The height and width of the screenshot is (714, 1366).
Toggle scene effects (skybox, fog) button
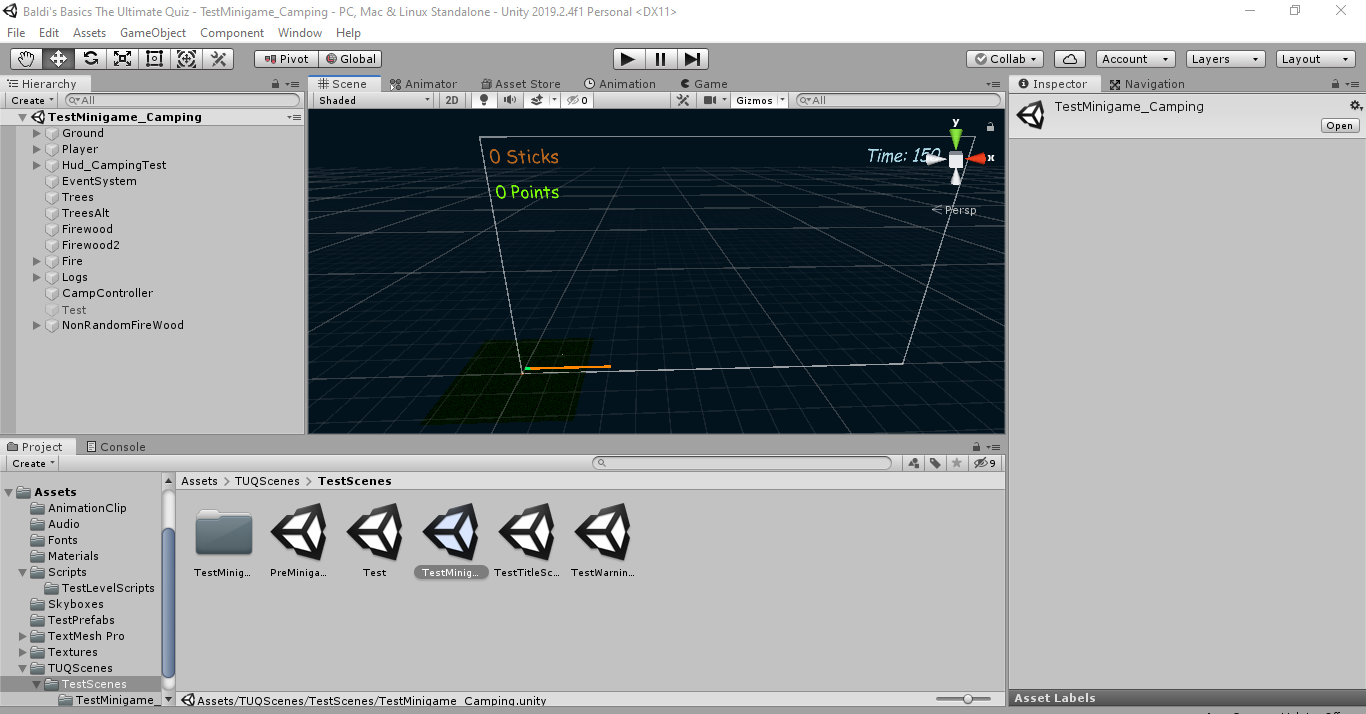(x=537, y=100)
